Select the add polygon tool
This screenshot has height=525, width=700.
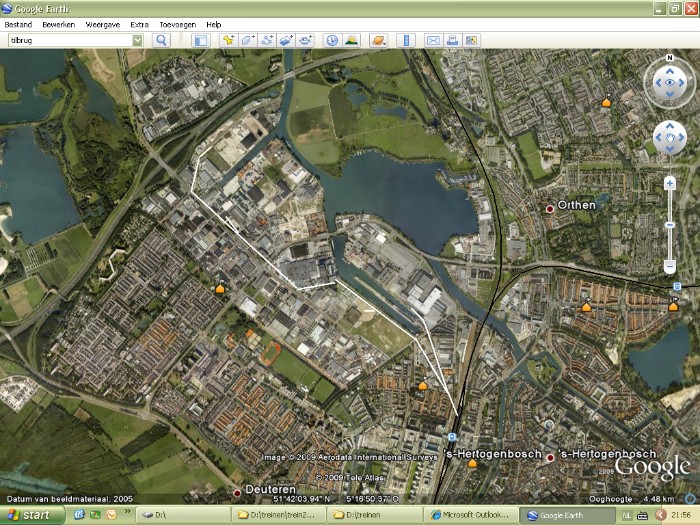pyautogui.click(x=248, y=40)
